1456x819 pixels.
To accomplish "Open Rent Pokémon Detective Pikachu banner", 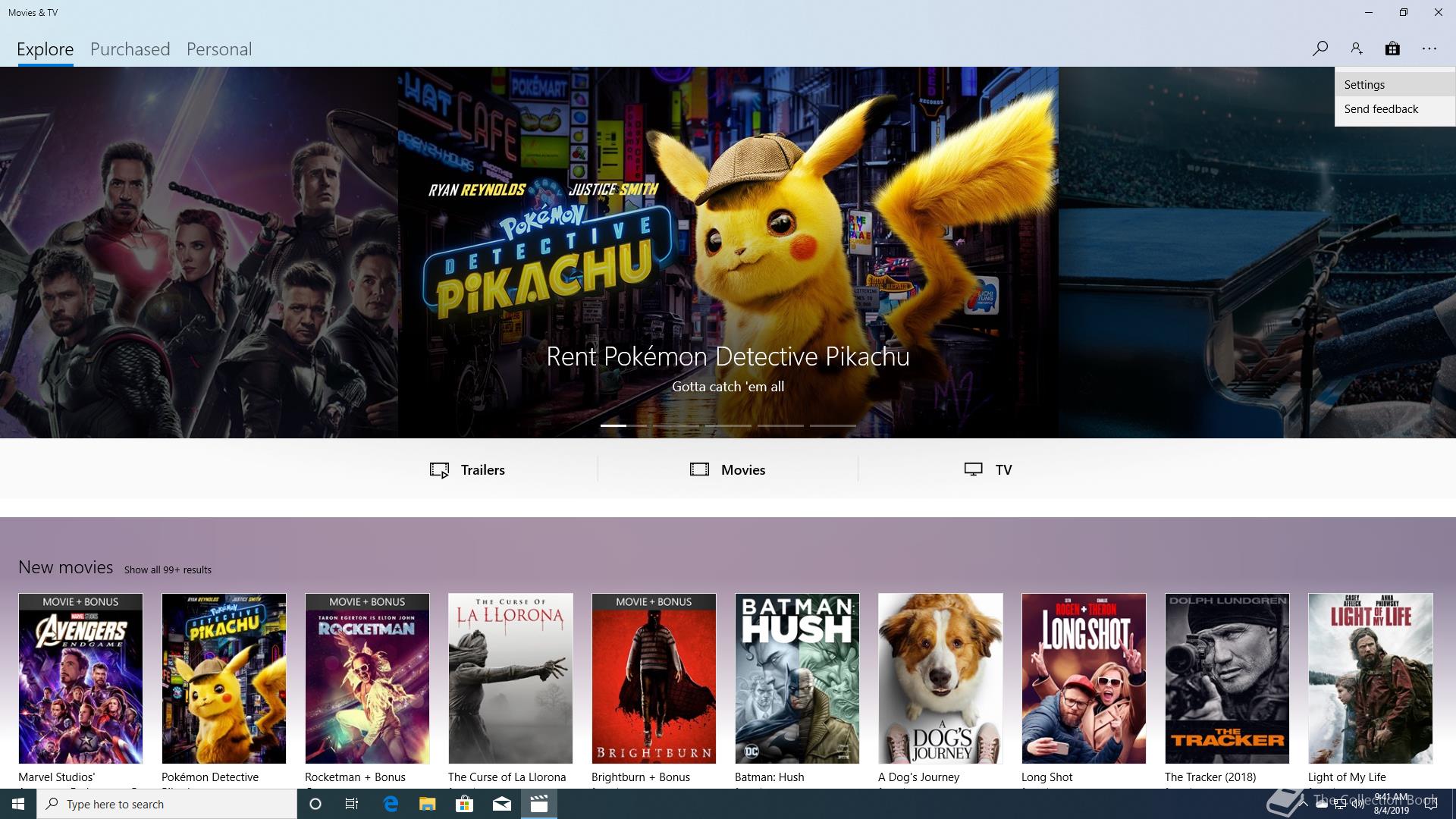I will tap(728, 253).
